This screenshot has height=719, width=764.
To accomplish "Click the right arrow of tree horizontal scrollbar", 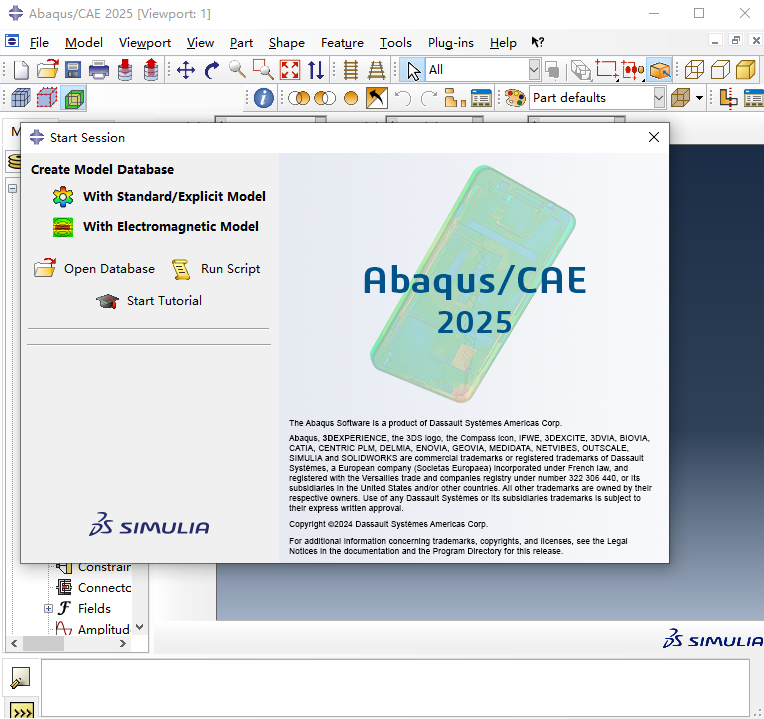I will 123,643.
